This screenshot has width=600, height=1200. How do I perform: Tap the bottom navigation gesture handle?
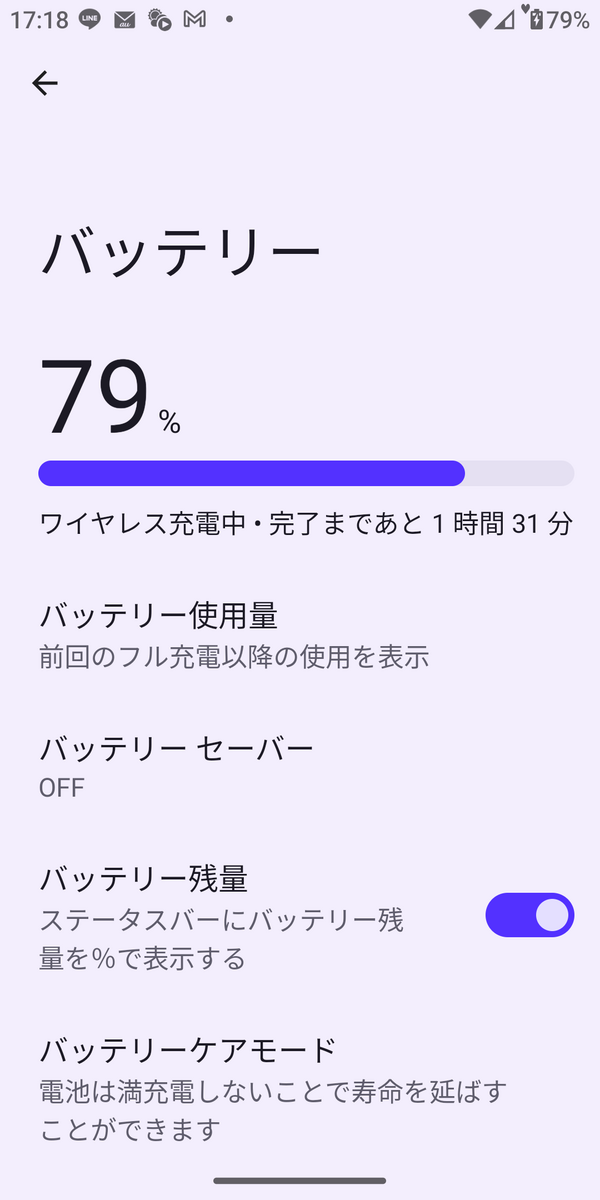click(300, 1181)
